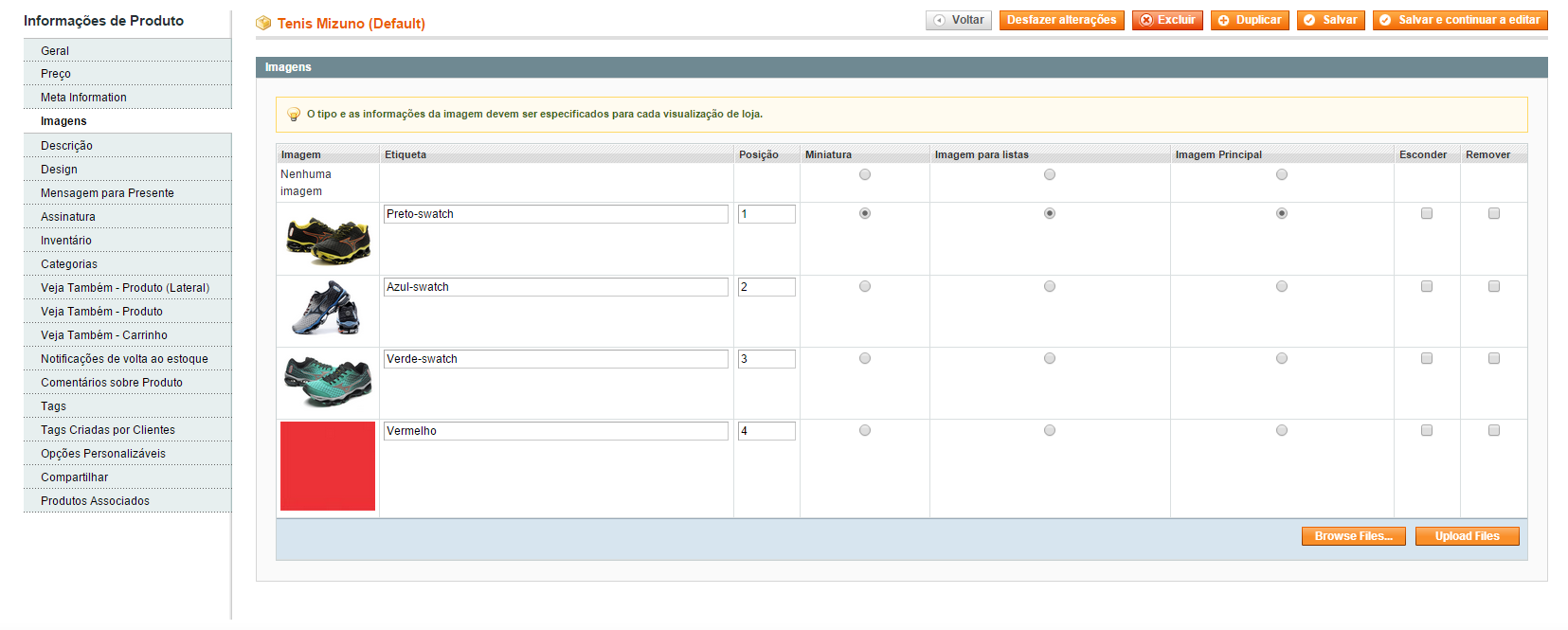Click position field with value 1
The height and width of the screenshot is (630, 1568).
pyautogui.click(x=766, y=214)
